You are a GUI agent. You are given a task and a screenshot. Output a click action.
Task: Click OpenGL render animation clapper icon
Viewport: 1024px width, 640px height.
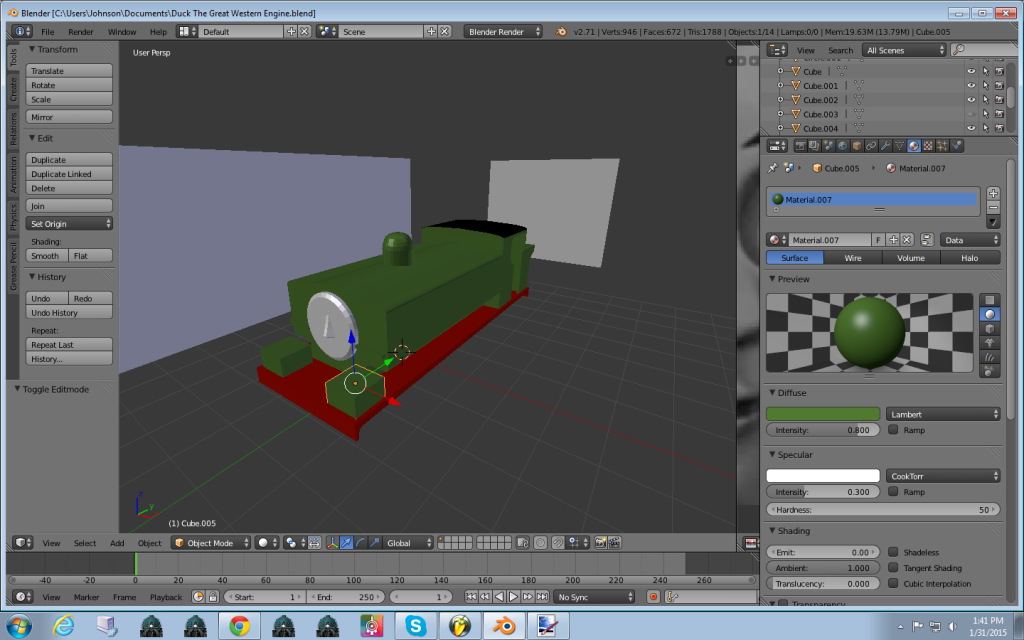615,543
